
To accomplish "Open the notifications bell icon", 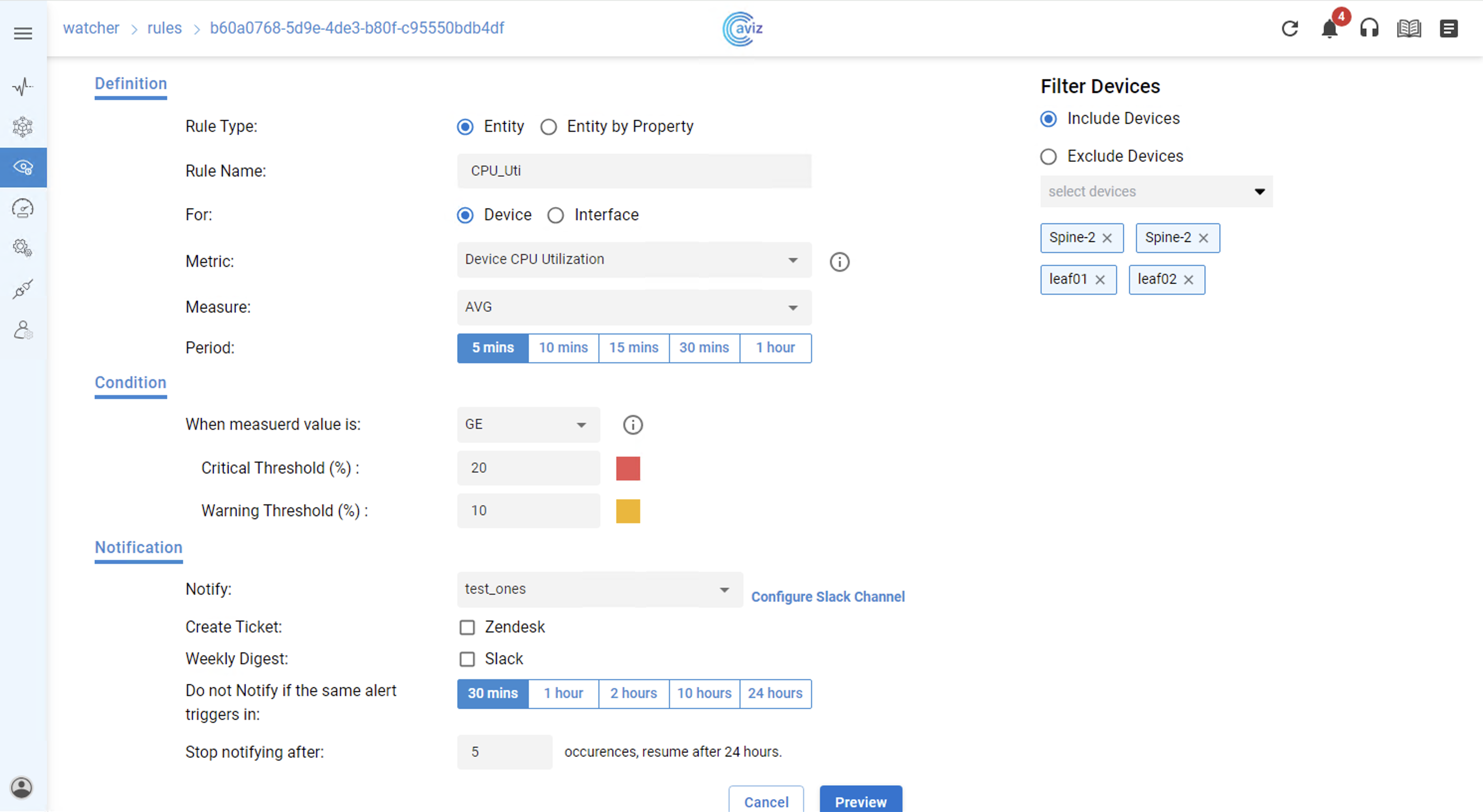I will pyautogui.click(x=1329, y=28).
